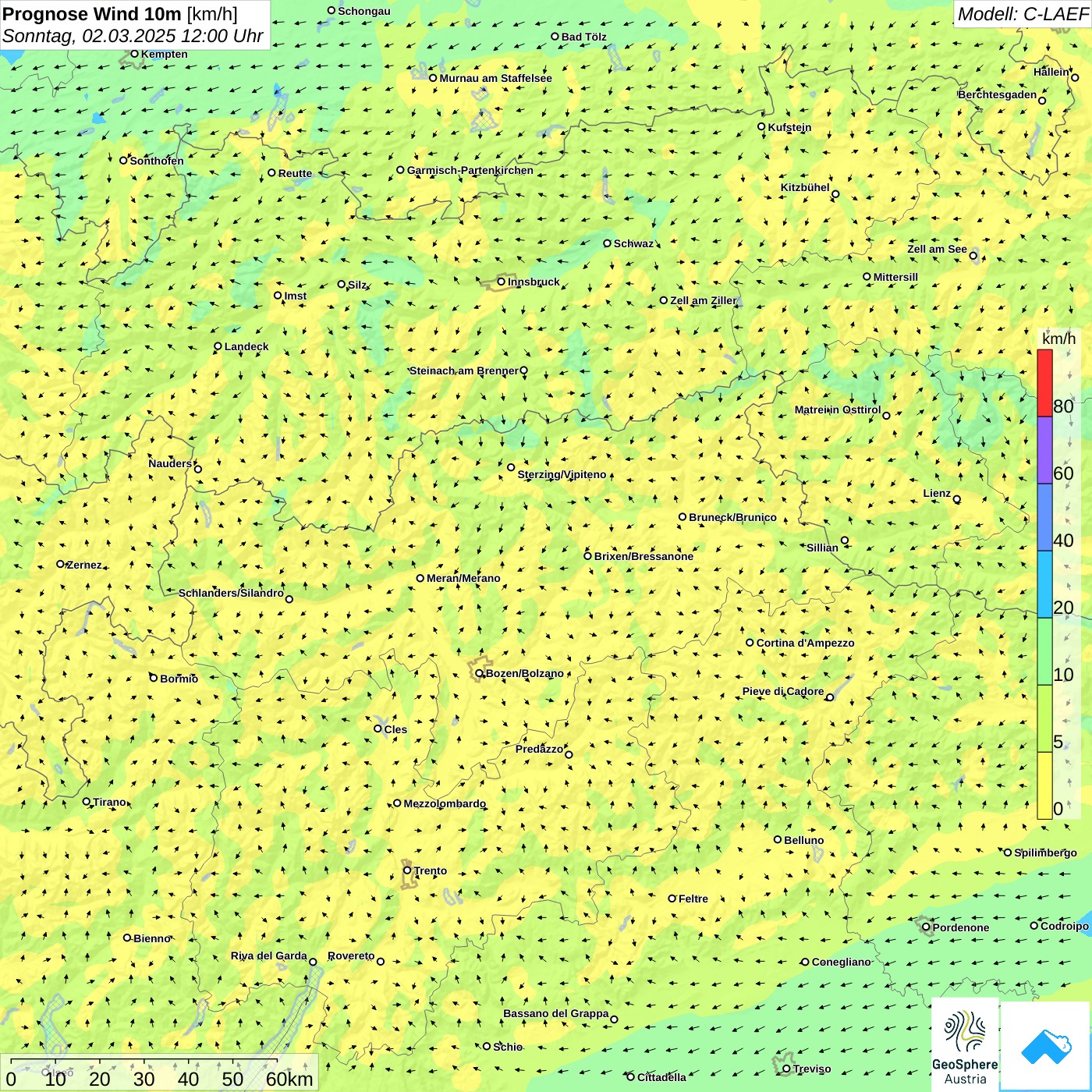Screen dimensions: 1092x1092
Task: Click the Innsbruck city marker
Action: [502, 282]
